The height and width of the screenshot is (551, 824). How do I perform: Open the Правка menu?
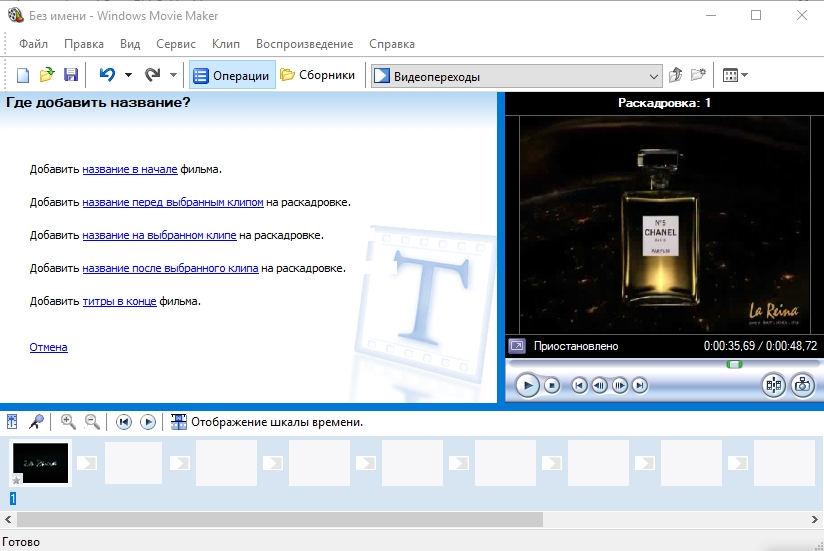tap(84, 44)
